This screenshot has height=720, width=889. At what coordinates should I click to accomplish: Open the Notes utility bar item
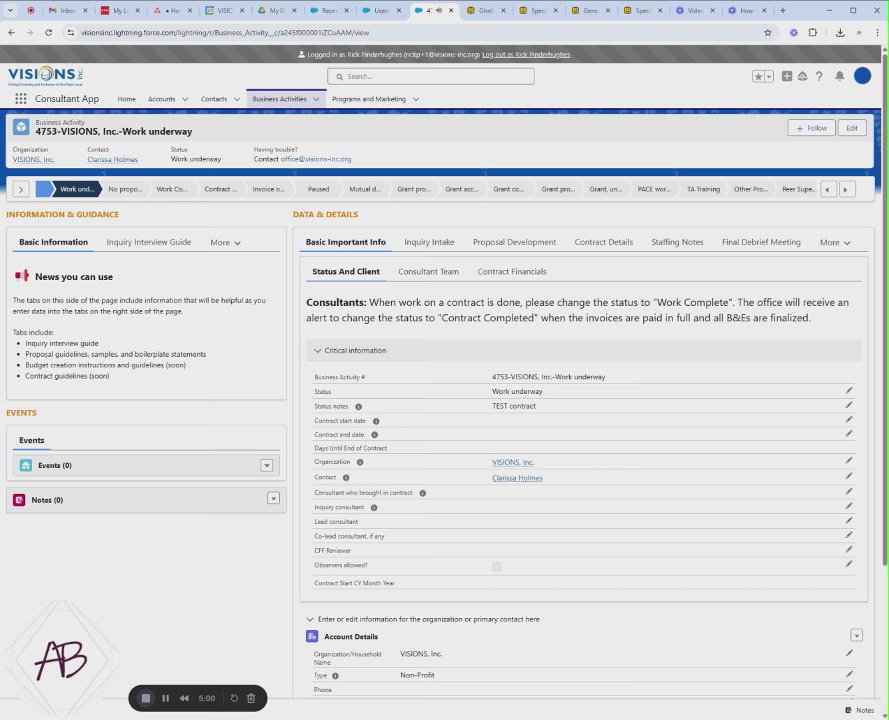point(860,710)
